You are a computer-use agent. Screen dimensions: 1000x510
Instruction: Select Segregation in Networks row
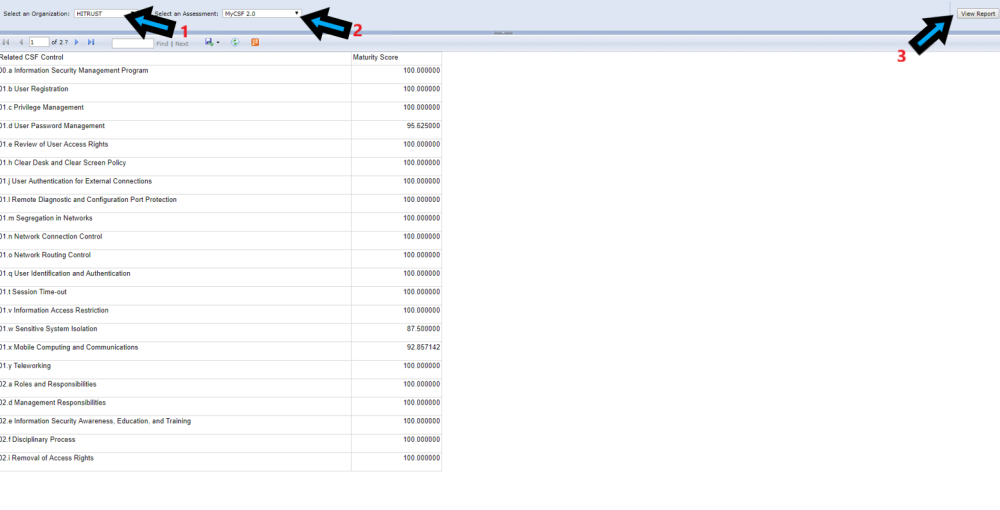pyautogui.click(x=220, y=222)
